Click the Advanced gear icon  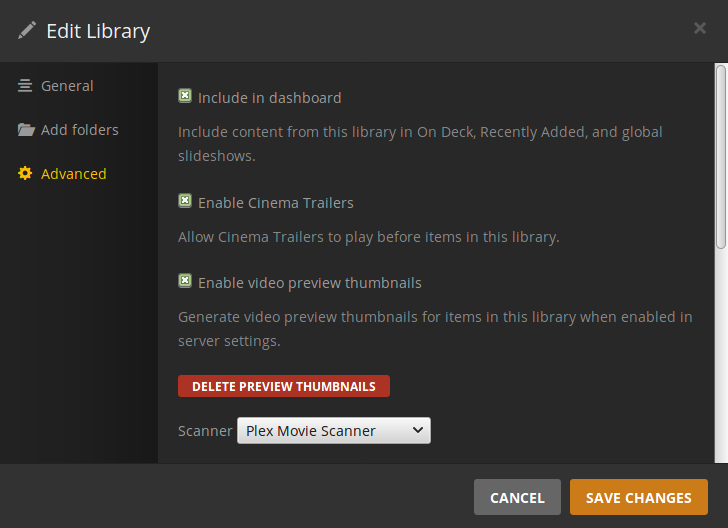25,174
